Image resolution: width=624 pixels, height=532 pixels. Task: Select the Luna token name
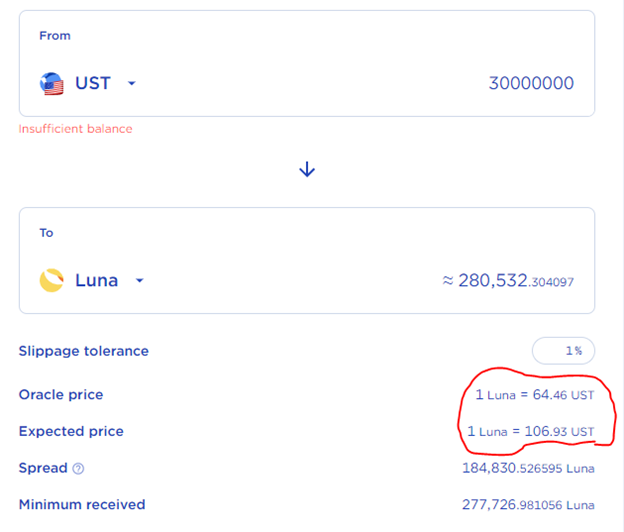[97, 281]
